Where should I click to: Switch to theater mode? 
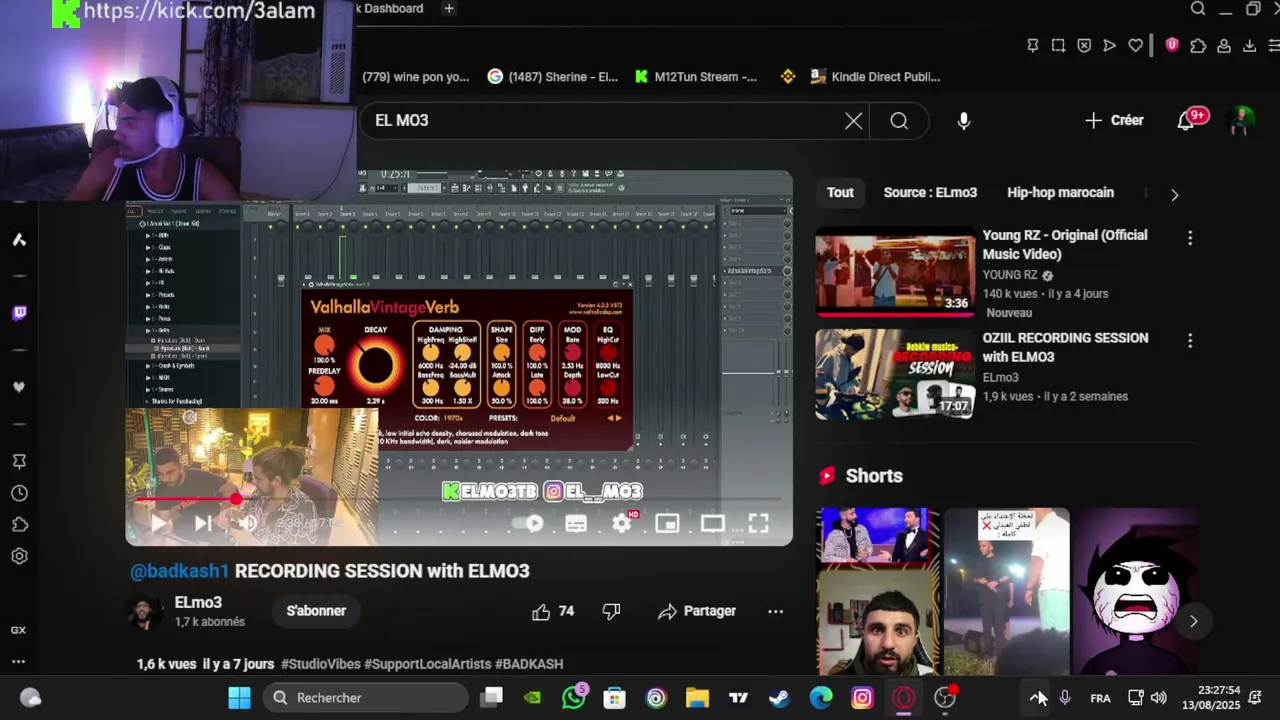pos(713,523)
